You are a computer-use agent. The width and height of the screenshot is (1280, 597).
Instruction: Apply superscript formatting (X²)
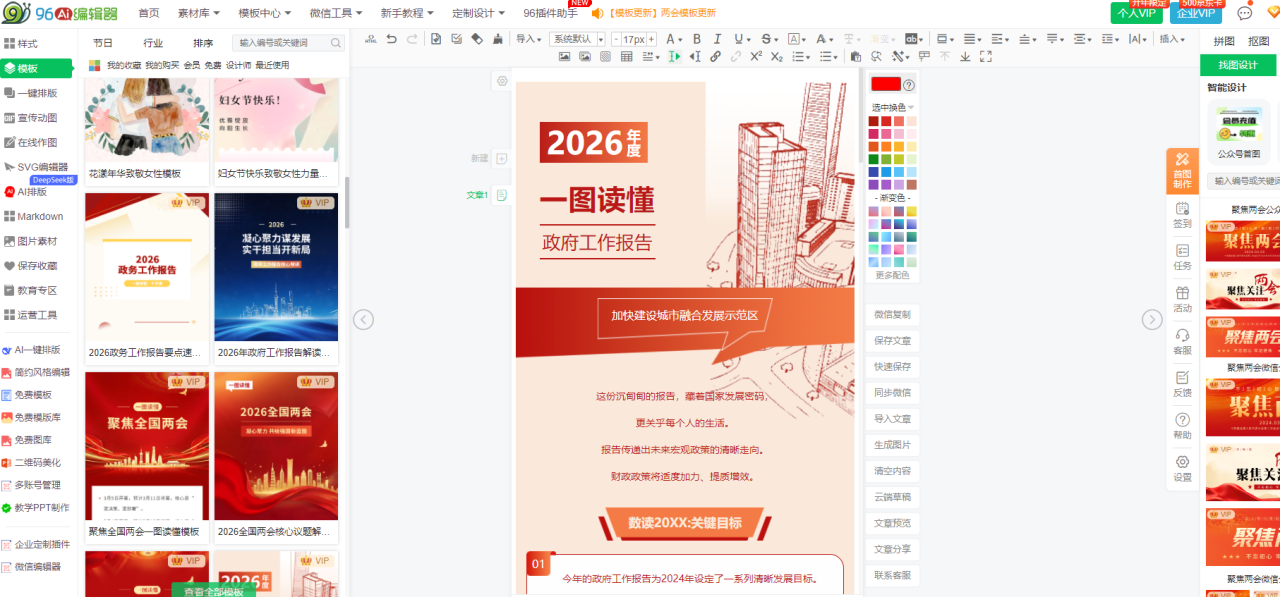(x=756, y=57)
